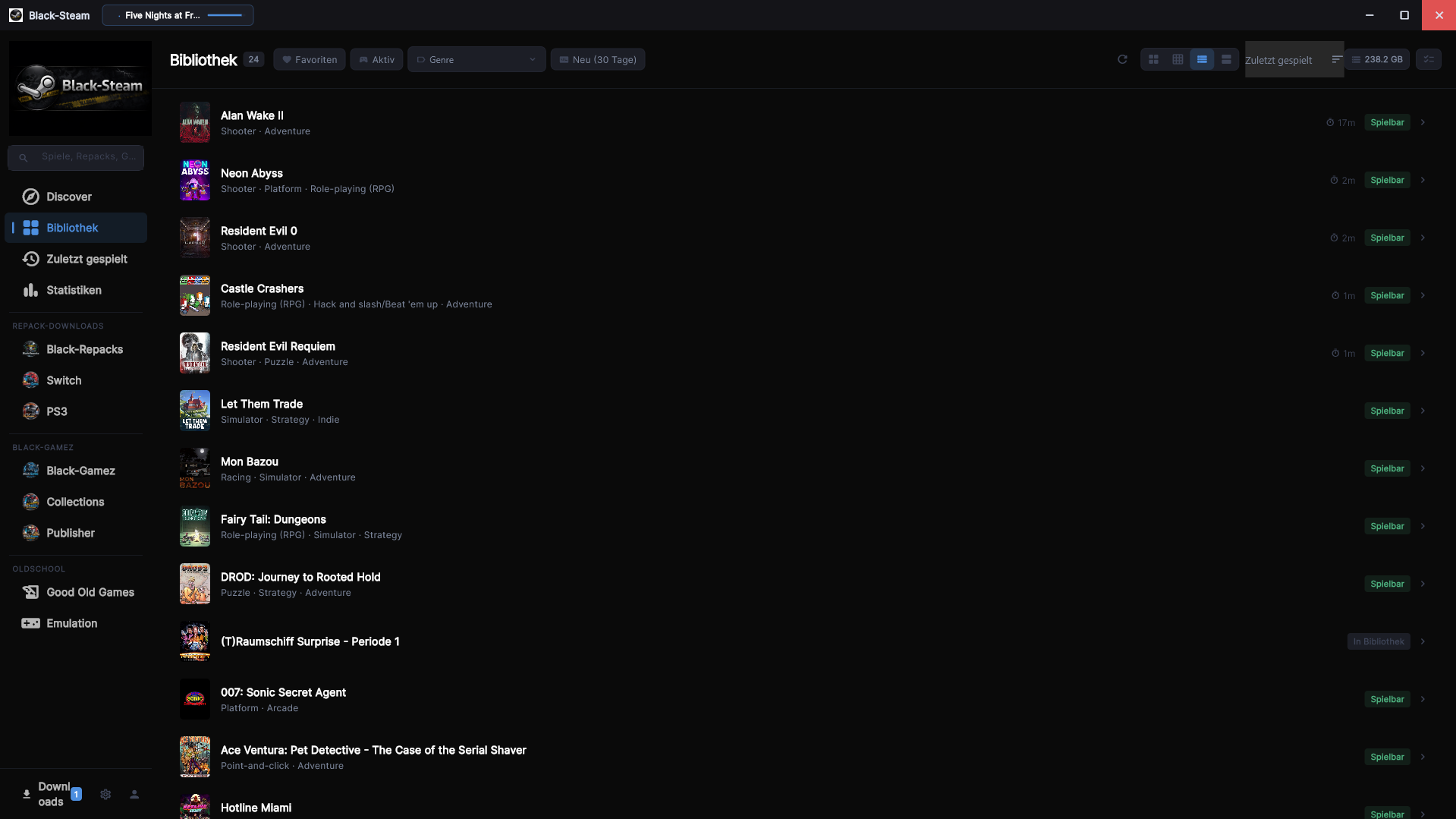Click the Resident Evil 0 cover
Screen dimensions: 1456x819
[x=195, y=238]
